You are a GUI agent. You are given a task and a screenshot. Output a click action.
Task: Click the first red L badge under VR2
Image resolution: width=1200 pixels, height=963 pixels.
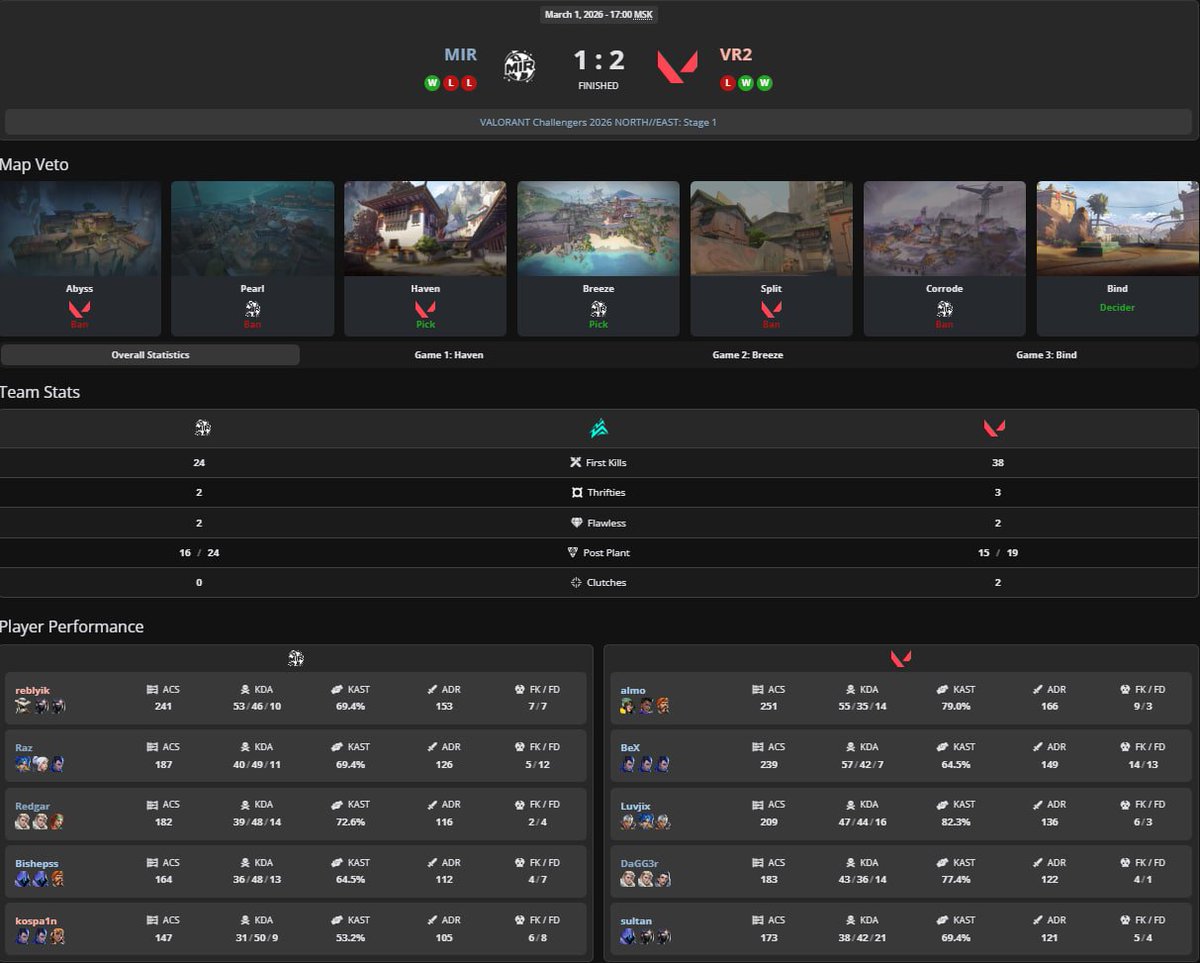tap(727, 83)
